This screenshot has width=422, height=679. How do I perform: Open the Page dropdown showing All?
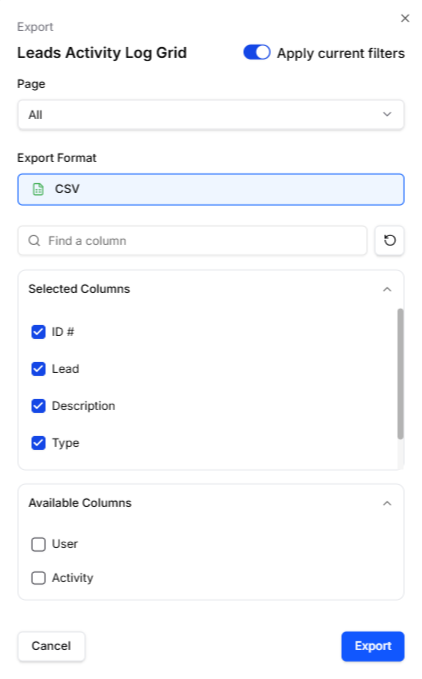click(x=211, y=115)
